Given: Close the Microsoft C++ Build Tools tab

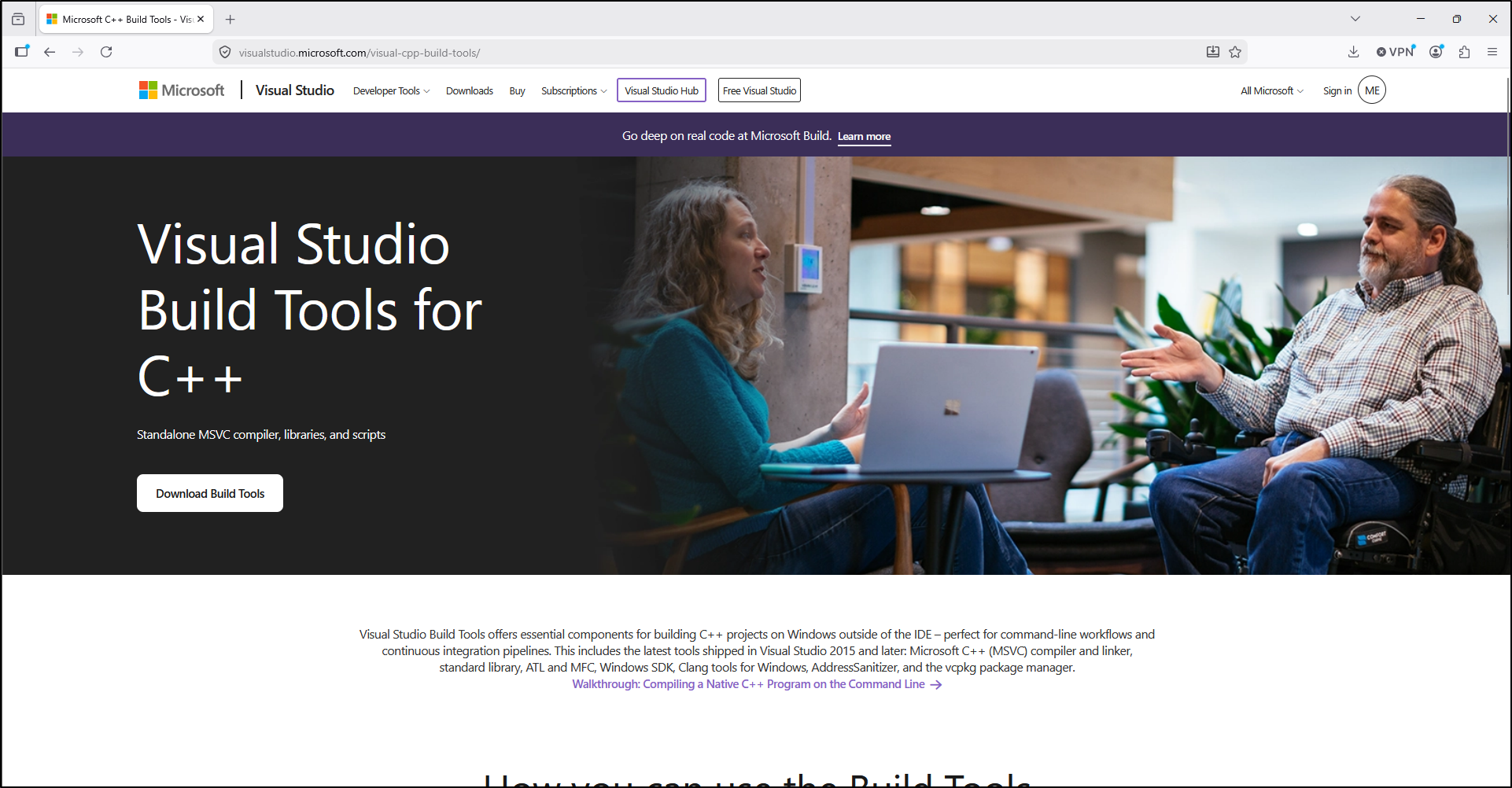Looking at the screenshot, I should point(201,19).
